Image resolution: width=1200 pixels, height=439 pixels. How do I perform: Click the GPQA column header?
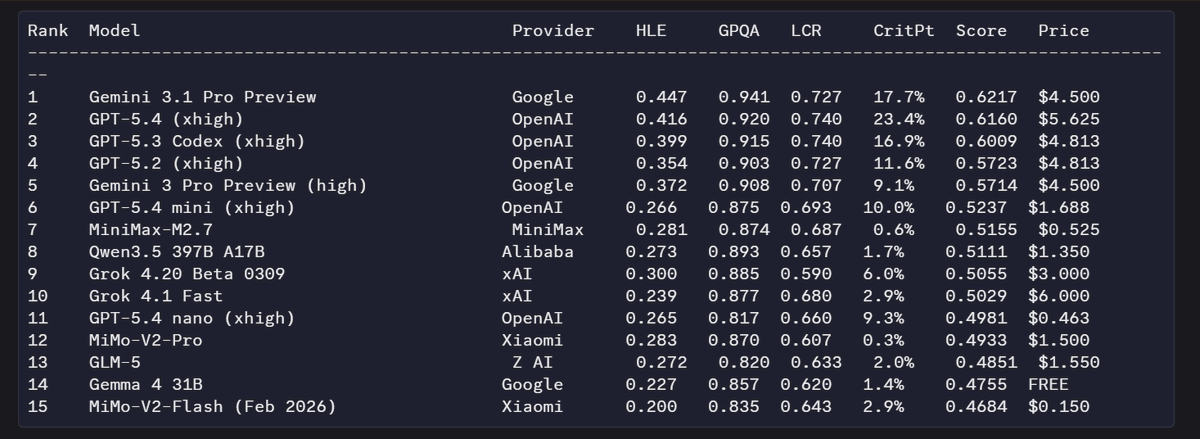(x=739, y=31)
